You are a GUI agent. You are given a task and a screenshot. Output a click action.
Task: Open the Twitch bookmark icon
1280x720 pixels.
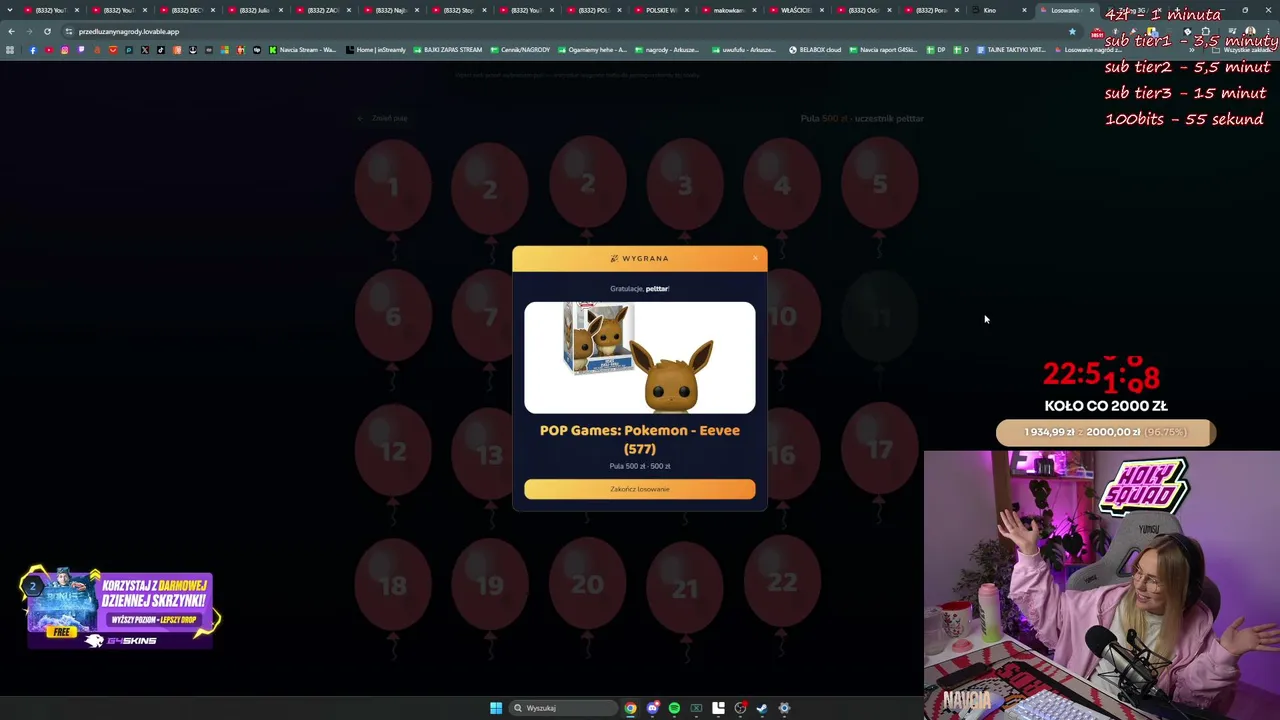pos(81,50)
